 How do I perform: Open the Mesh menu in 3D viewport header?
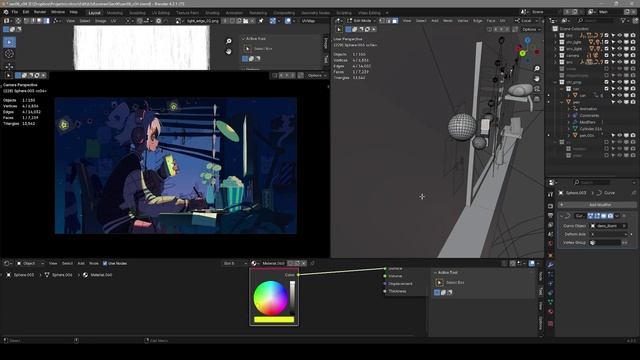447,21
